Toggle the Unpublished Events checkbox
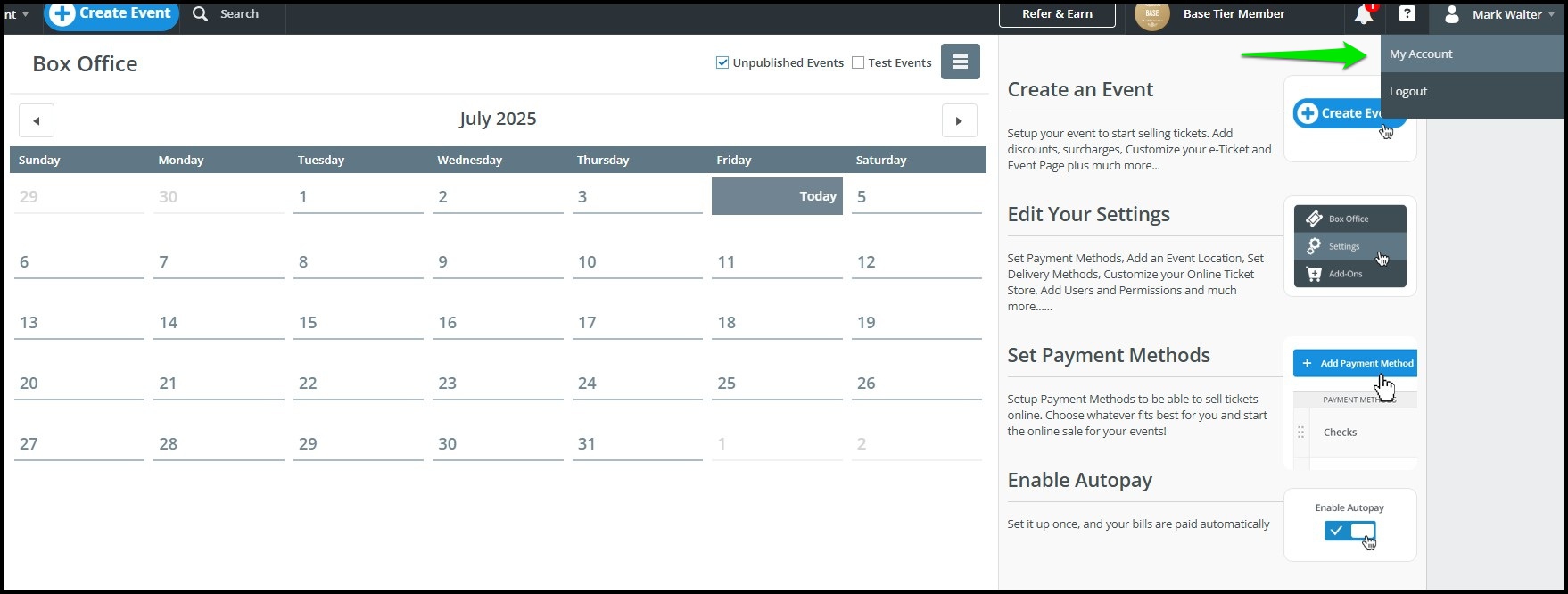Image resolution: width=1568 pixels, height=594 pixels. click(722, 62)
